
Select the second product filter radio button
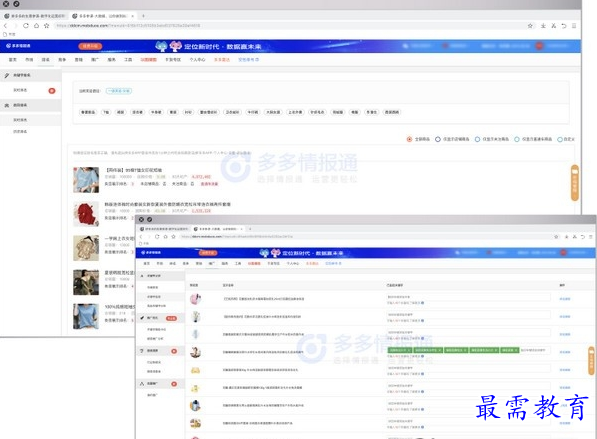[438, 139]
